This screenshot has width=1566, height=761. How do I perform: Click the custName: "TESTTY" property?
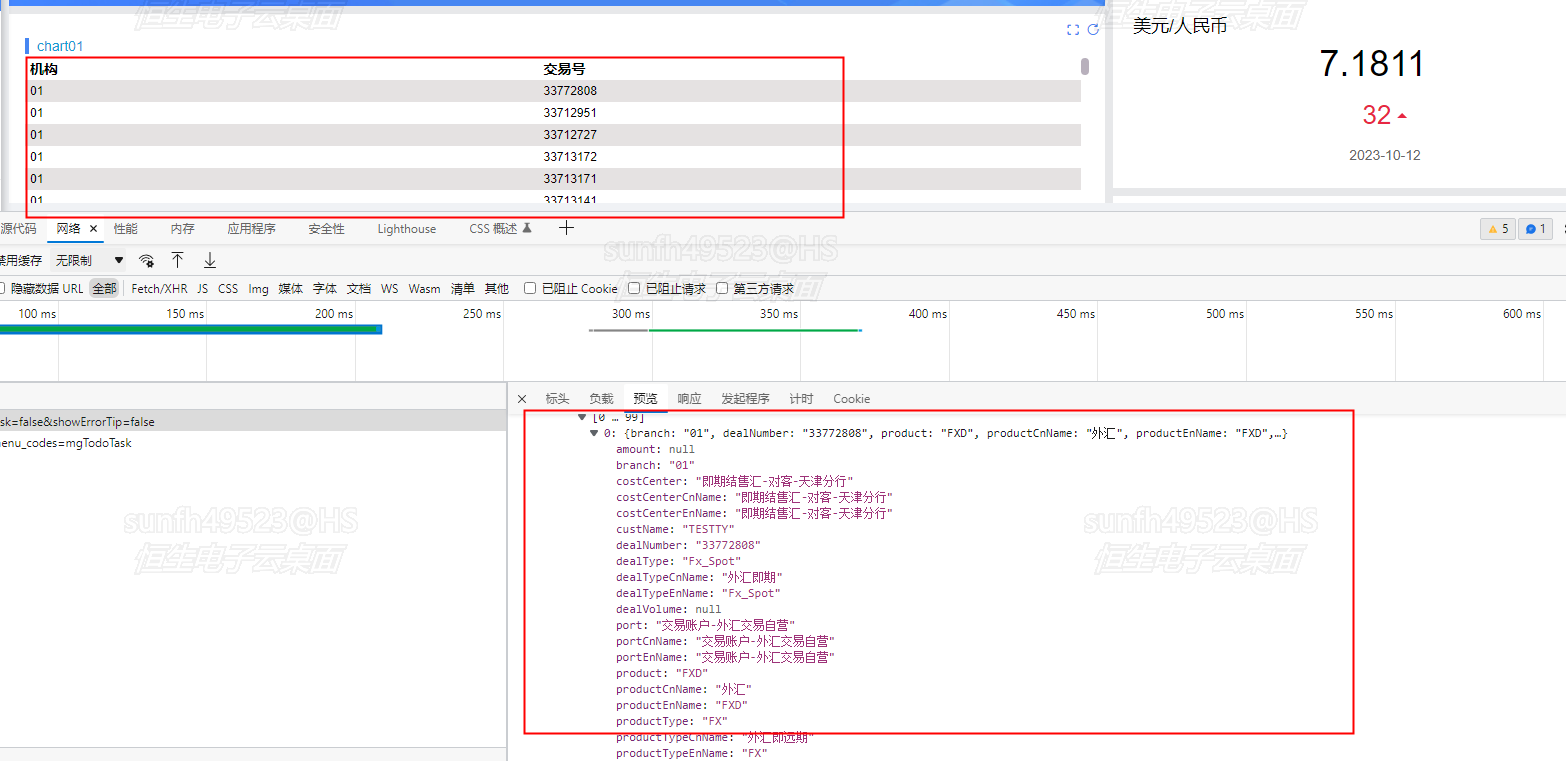tap(675, 529)
